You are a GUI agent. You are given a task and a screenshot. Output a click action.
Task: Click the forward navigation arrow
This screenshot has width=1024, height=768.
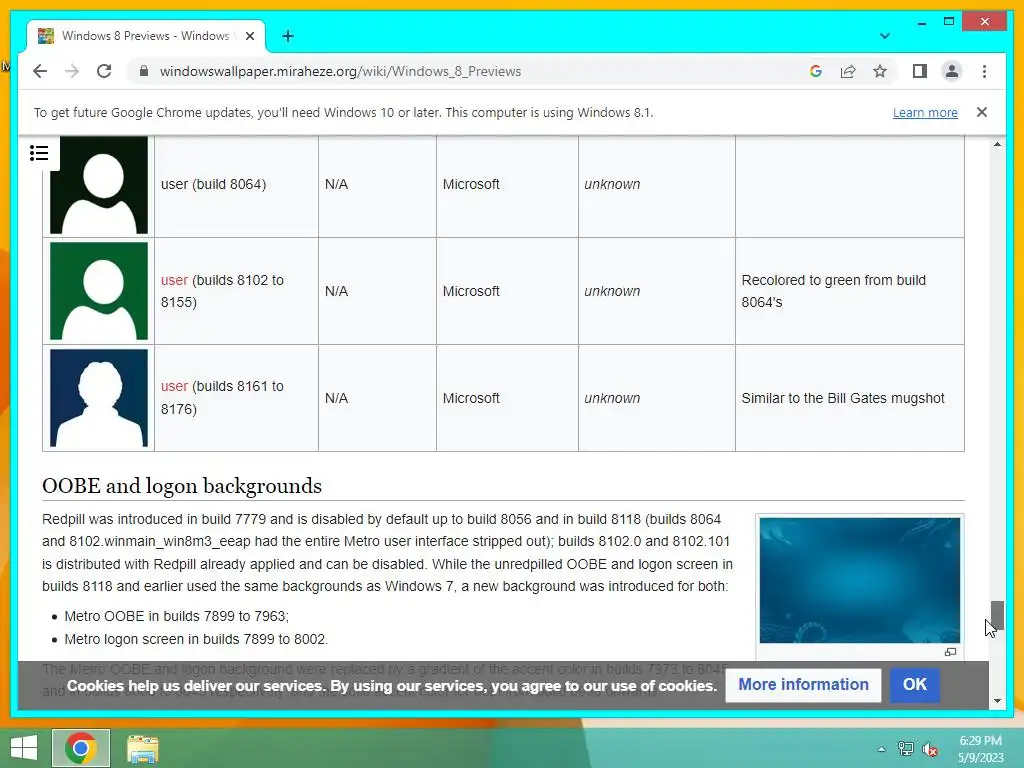pos(72,71)
